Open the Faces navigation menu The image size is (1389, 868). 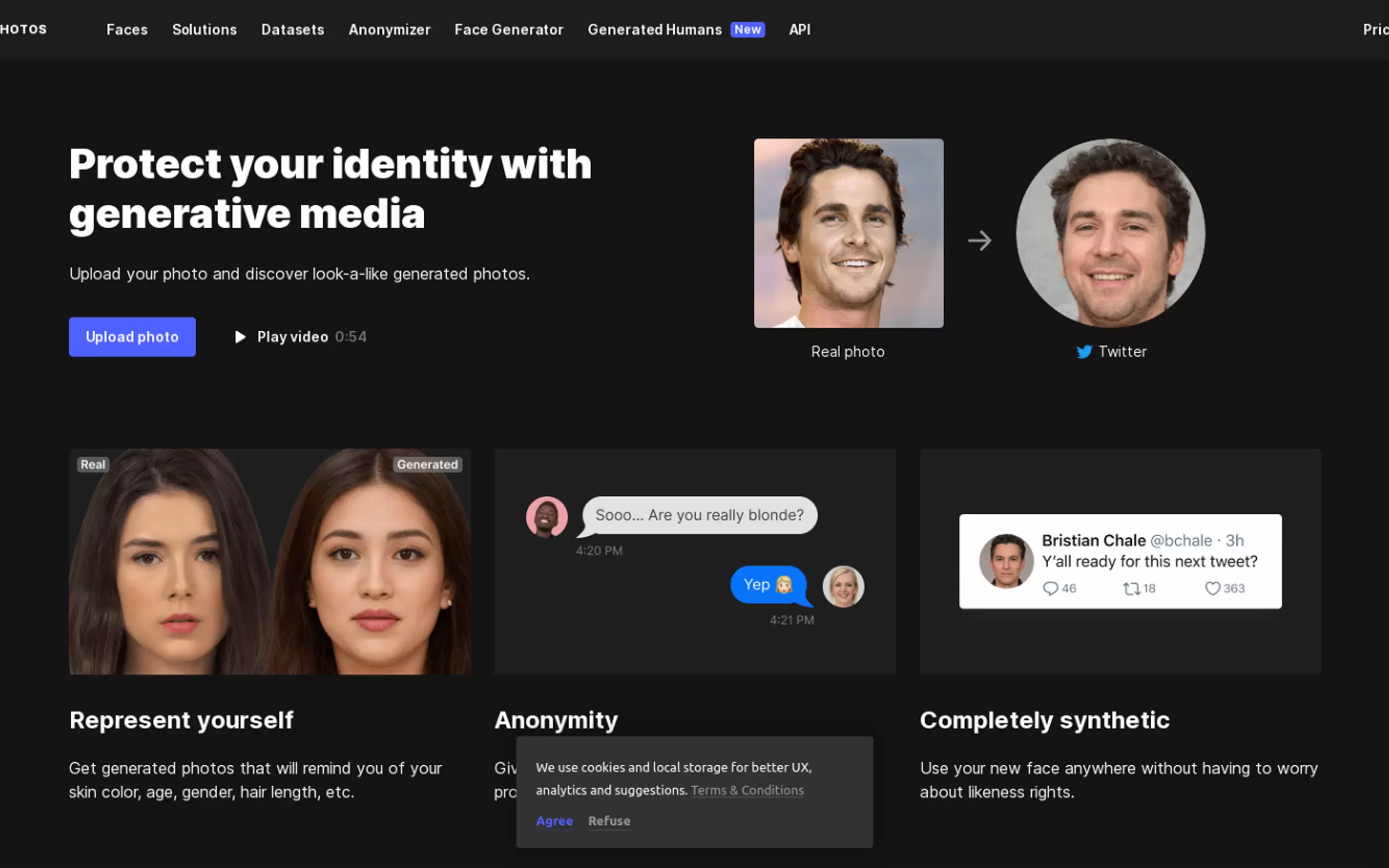pyautogui.click(x=126, y=30)
